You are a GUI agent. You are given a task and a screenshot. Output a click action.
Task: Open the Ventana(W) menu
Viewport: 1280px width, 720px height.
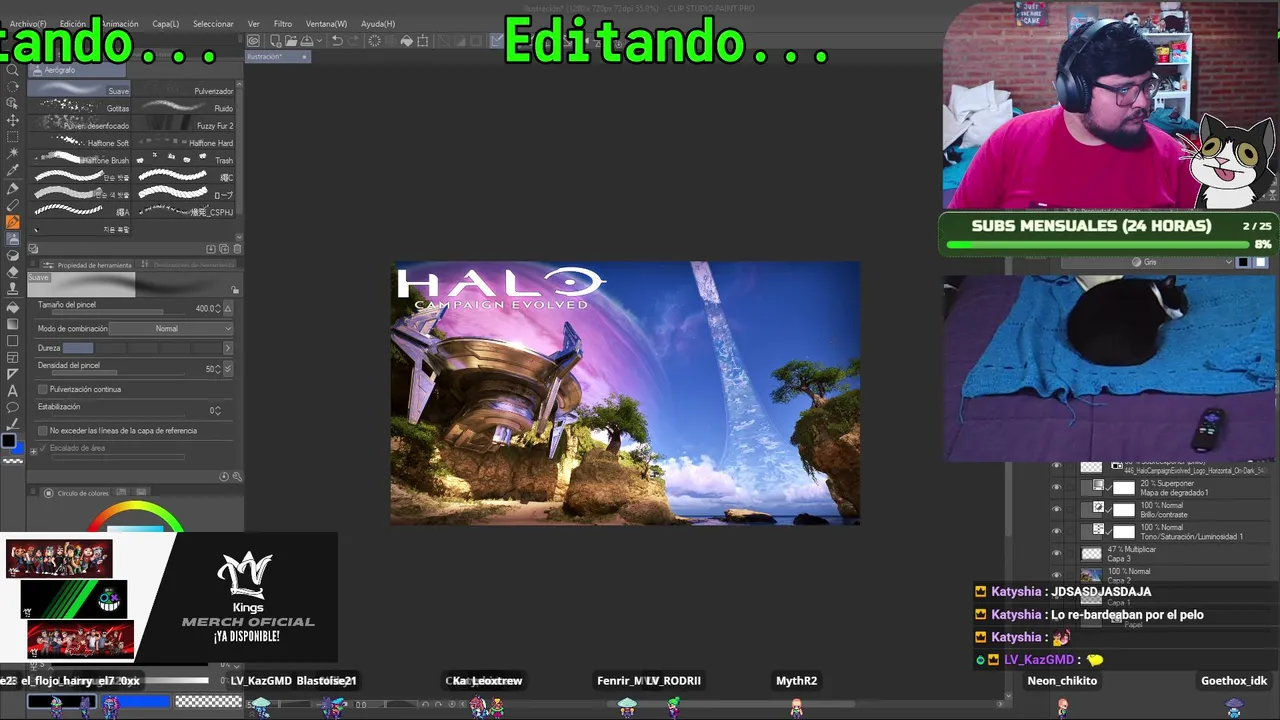click(x=326, y=23)
